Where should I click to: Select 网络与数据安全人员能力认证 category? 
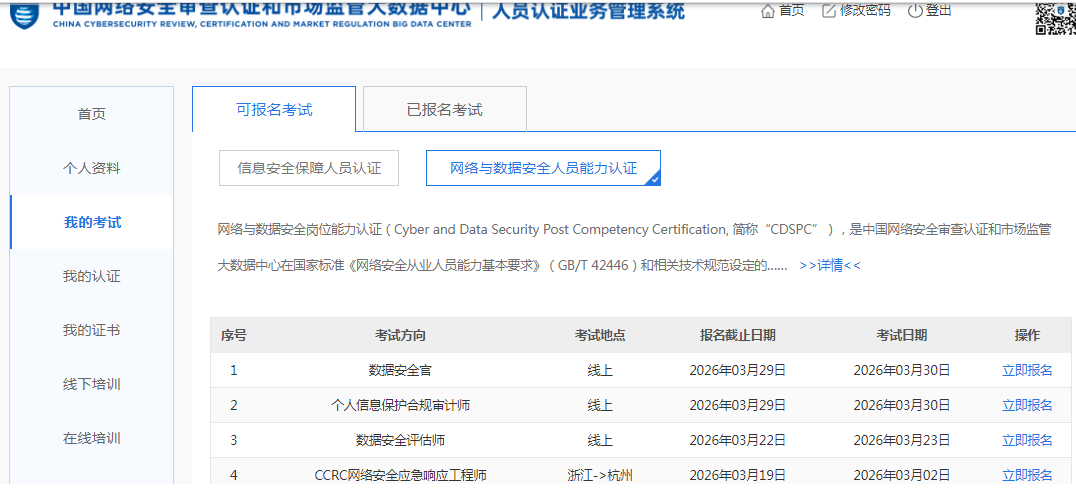tap(543, 168)
